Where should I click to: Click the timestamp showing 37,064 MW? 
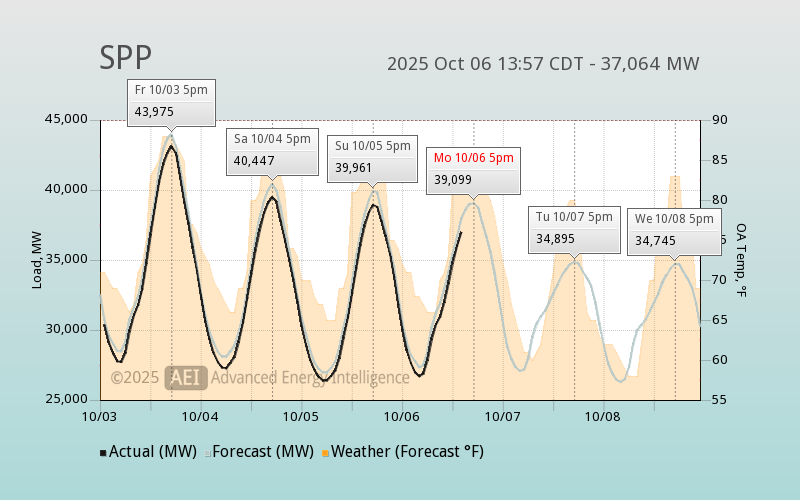click(543, 64)
